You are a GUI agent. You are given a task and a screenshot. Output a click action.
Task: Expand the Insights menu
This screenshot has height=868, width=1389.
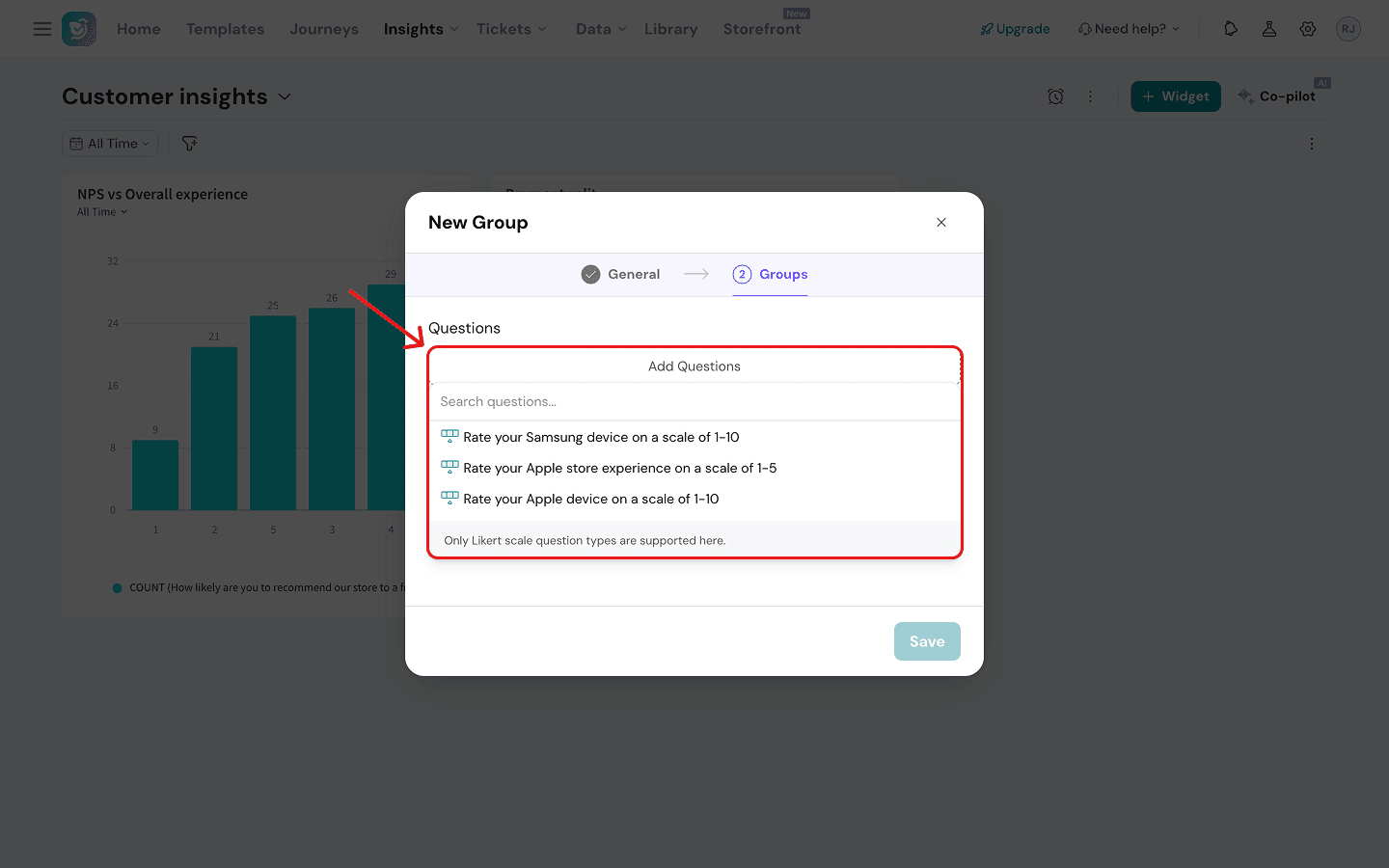click(x=421, y=29)
